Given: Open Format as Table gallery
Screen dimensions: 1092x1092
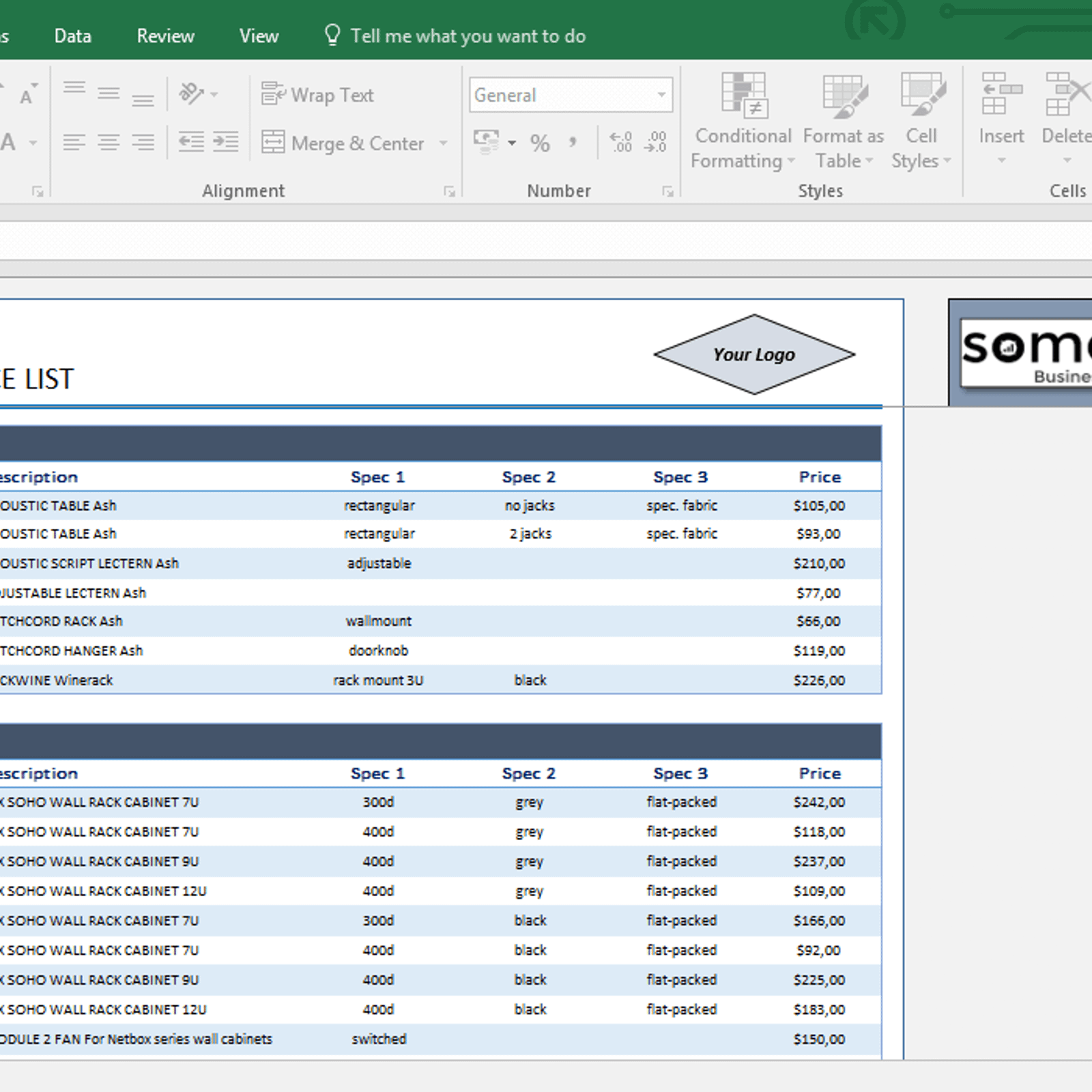Looking at the screenshot, I should (x=844, y=121).
